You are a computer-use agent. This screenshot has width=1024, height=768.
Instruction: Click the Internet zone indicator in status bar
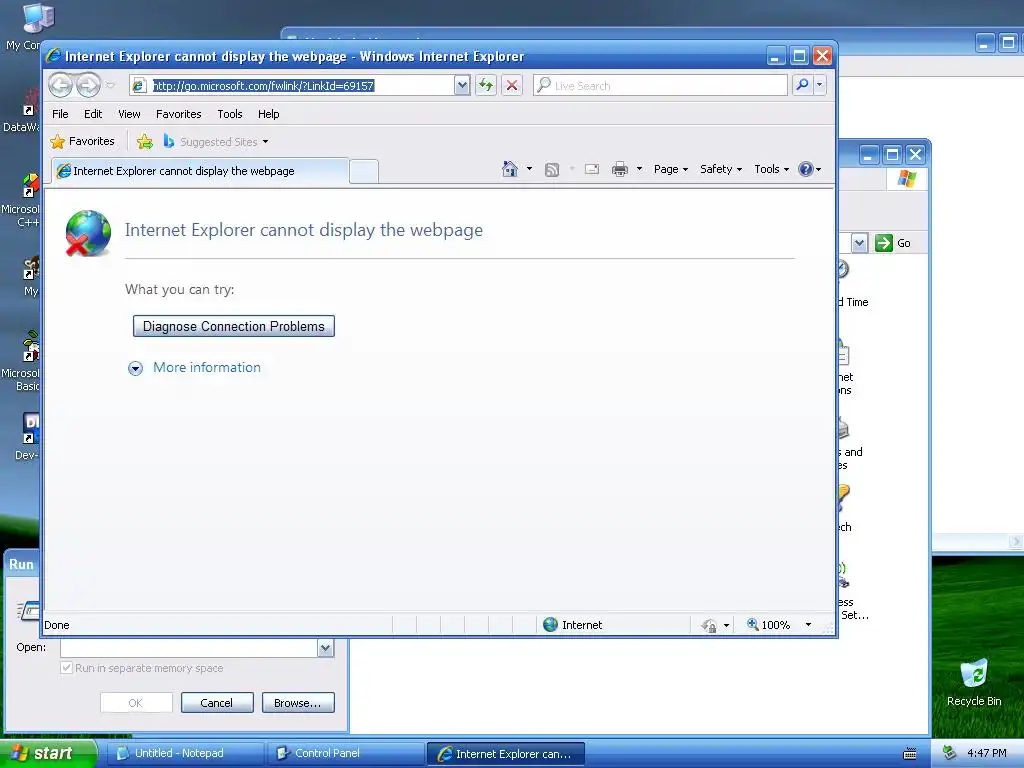(x=573, y=625)
